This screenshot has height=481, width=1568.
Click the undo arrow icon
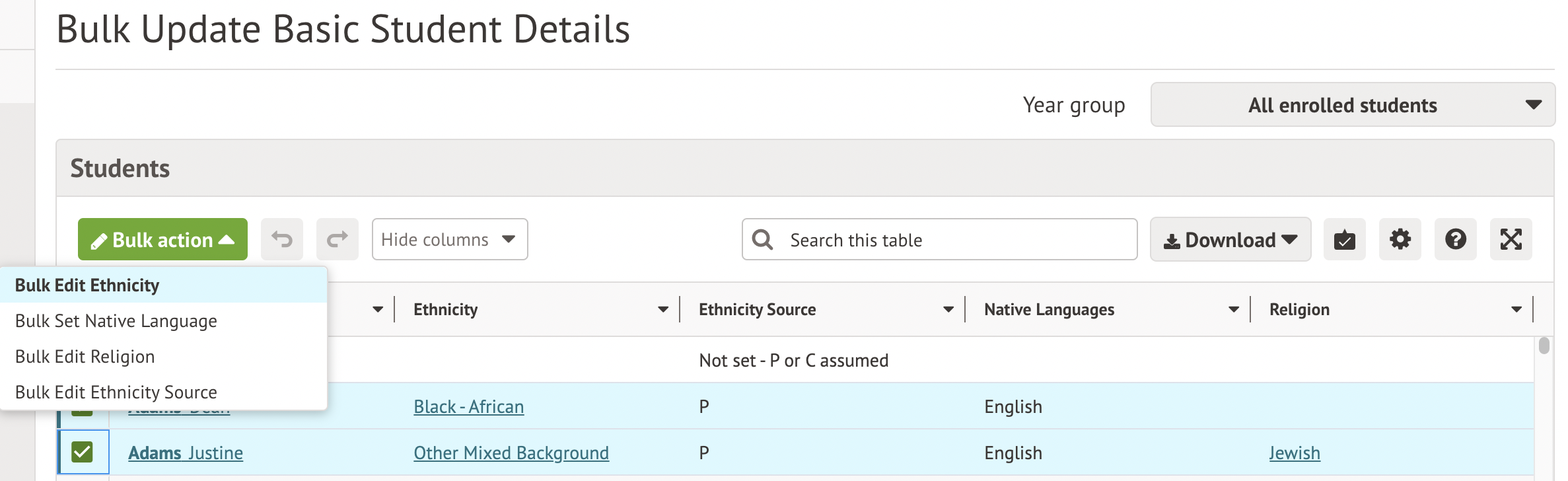pos(282,239)
